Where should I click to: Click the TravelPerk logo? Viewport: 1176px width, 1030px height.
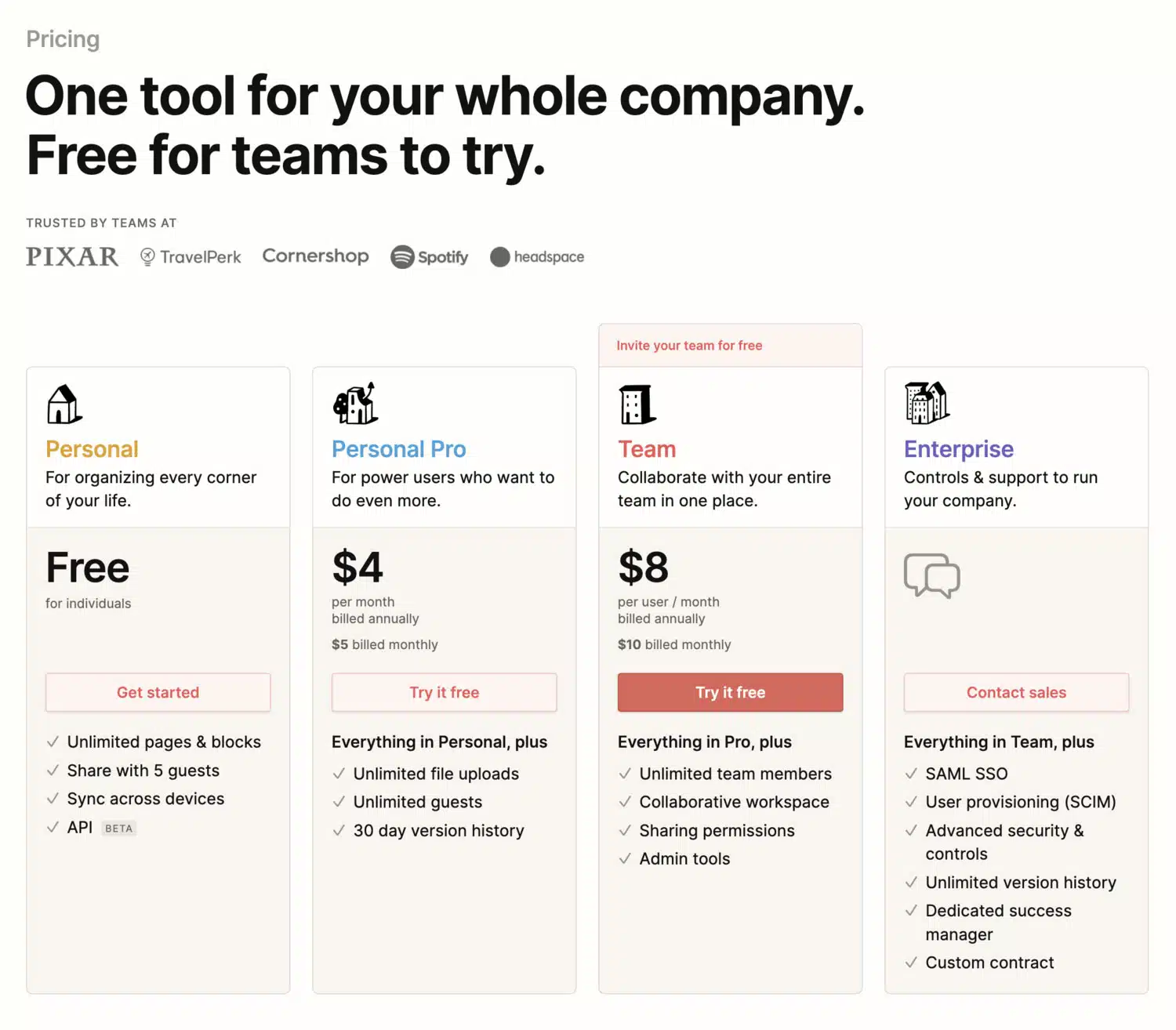191,257
